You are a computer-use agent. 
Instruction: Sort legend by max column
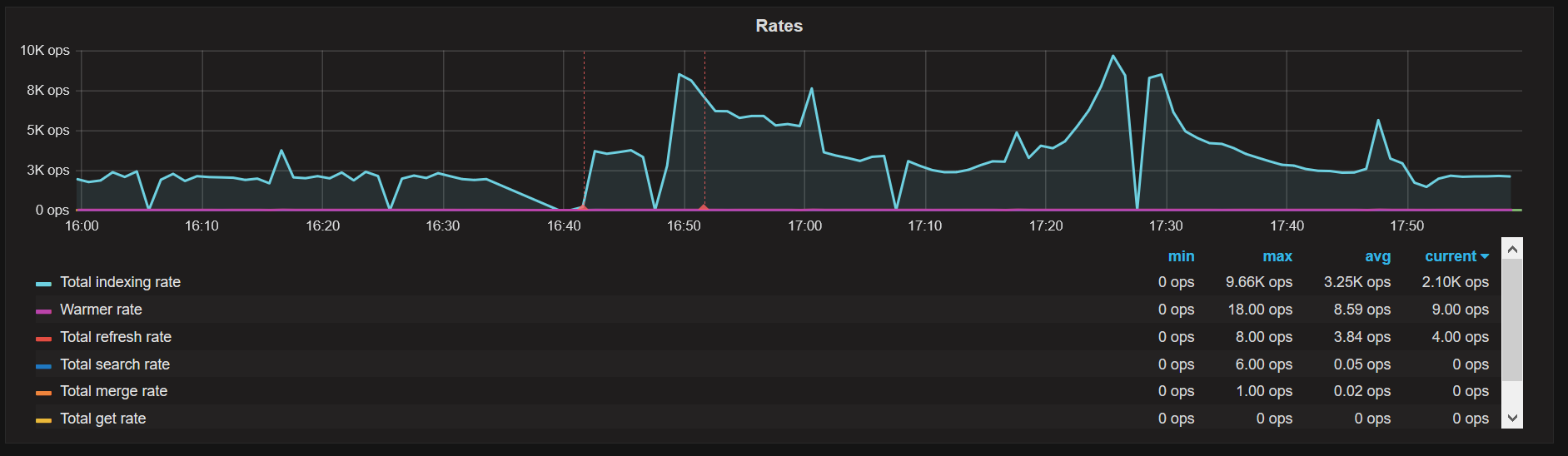point(1277,256)
